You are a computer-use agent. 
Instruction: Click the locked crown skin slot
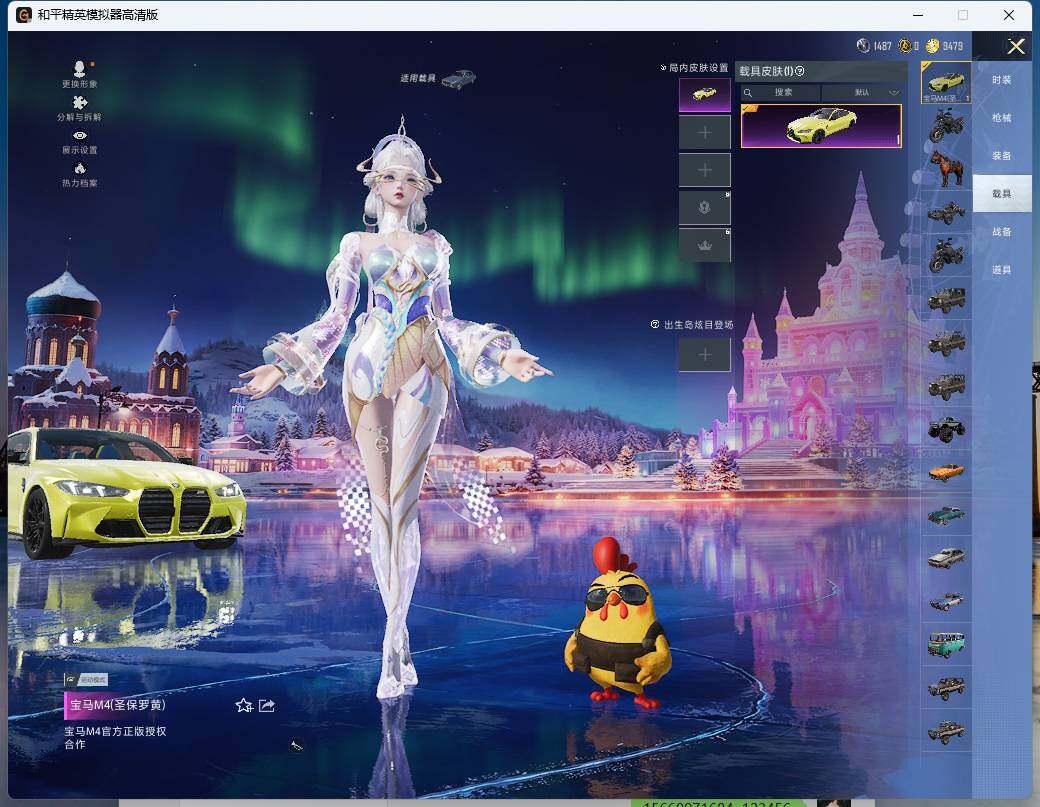click(x=704, y=245)
